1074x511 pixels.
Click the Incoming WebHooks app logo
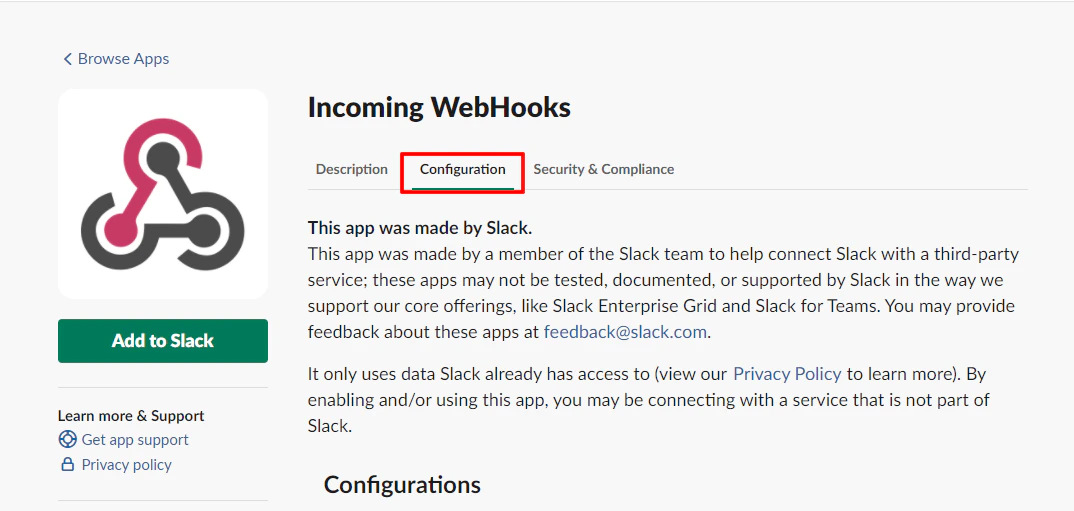pyautogui.click(x=163, y=194)
